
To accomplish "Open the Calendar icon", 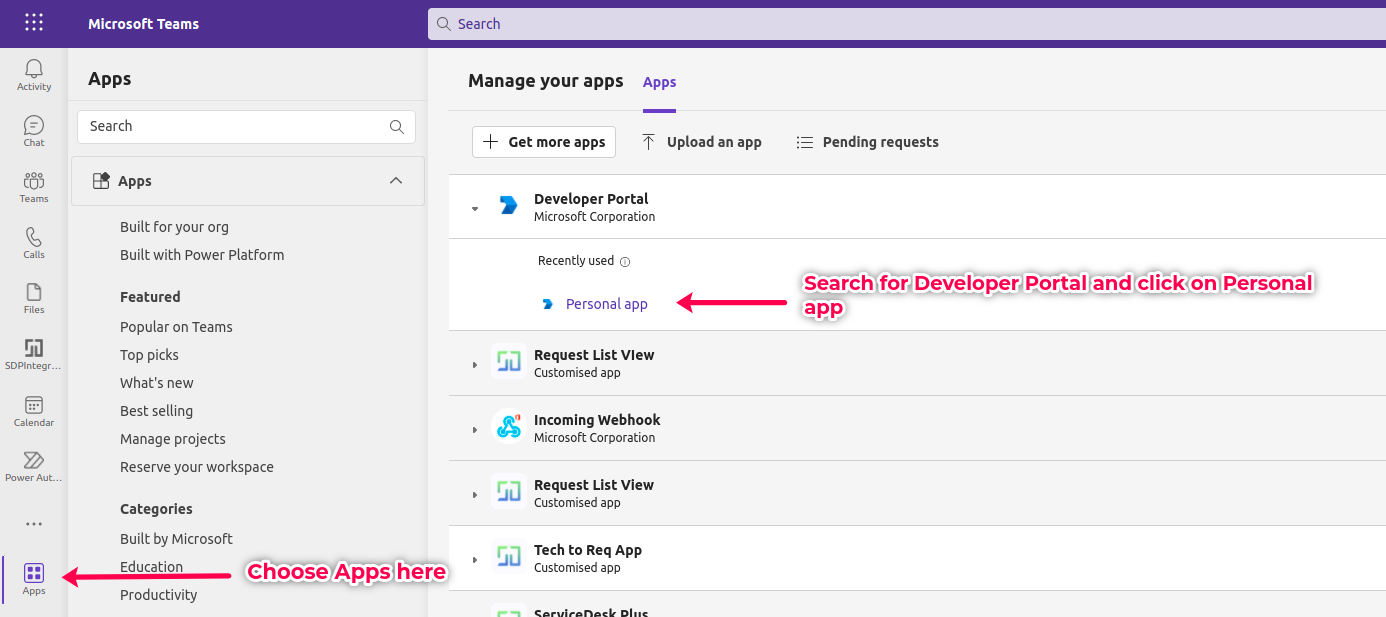I will pyautogui.click(x=34, y=411).
